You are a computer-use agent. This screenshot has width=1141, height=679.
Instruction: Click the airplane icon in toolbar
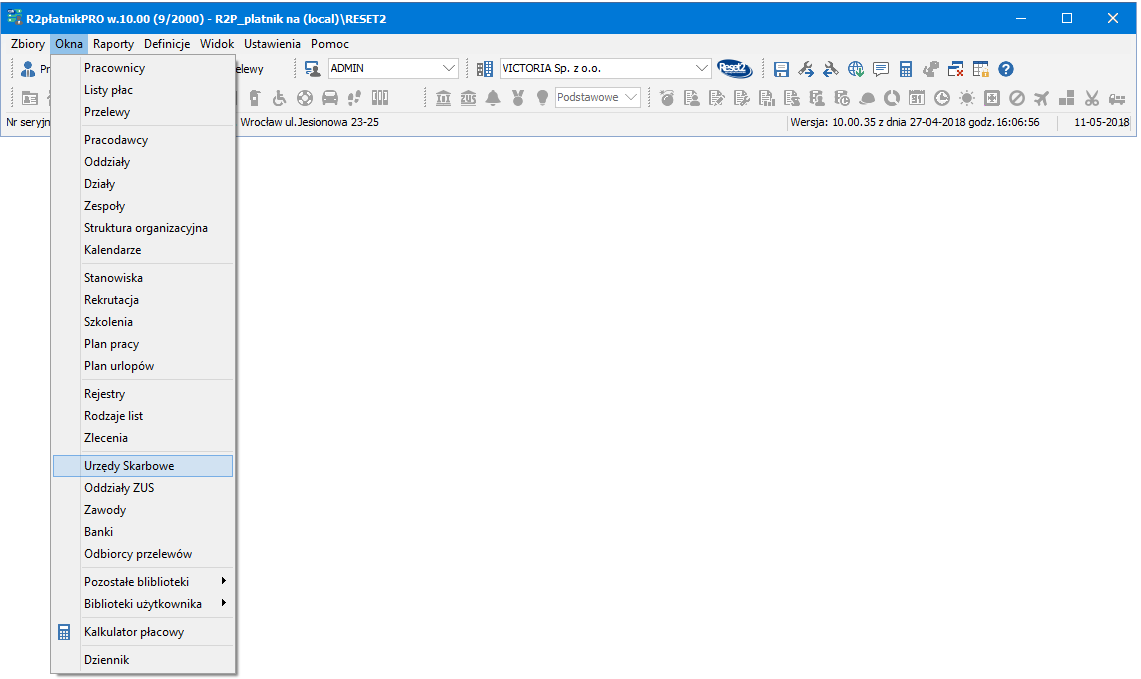point(1041,98)
